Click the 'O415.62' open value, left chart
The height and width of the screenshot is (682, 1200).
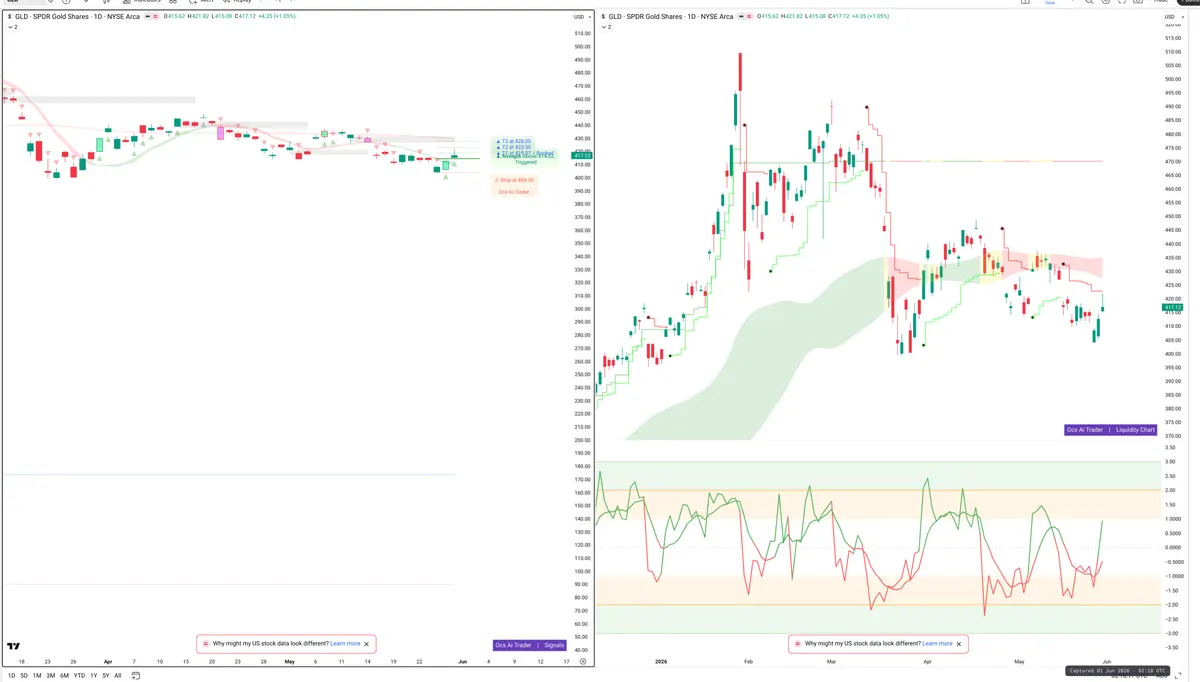click(x=174, y=17)
